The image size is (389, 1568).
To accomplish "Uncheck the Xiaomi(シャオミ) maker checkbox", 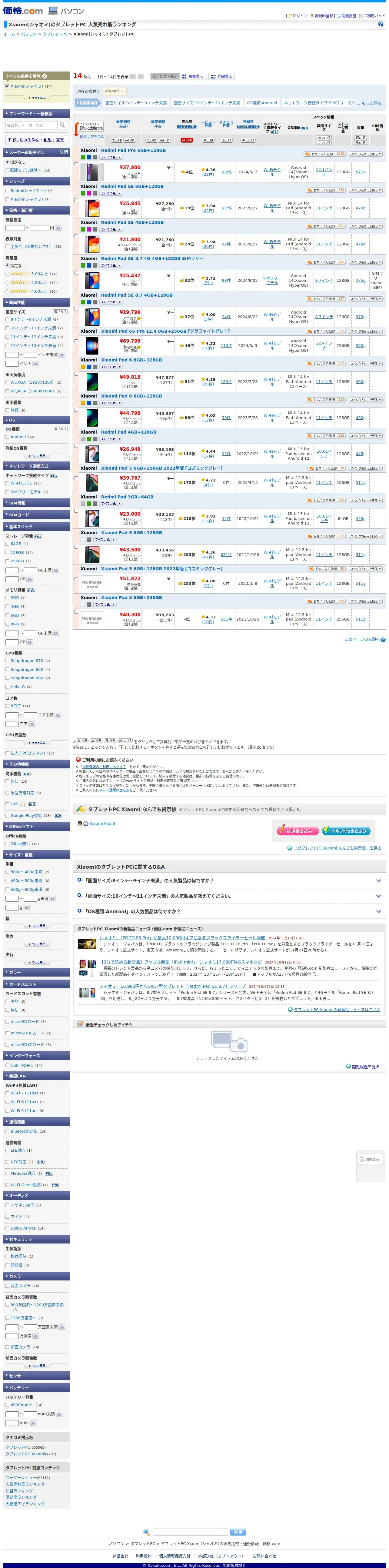I will pos(7,86).
